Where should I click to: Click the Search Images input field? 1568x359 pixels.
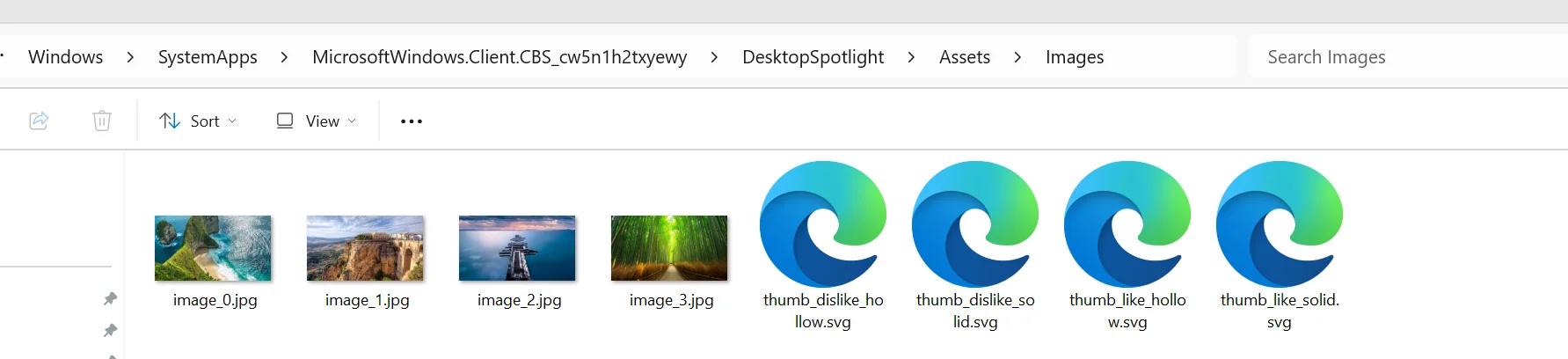pyautogui.click(x=1407, y=57)
